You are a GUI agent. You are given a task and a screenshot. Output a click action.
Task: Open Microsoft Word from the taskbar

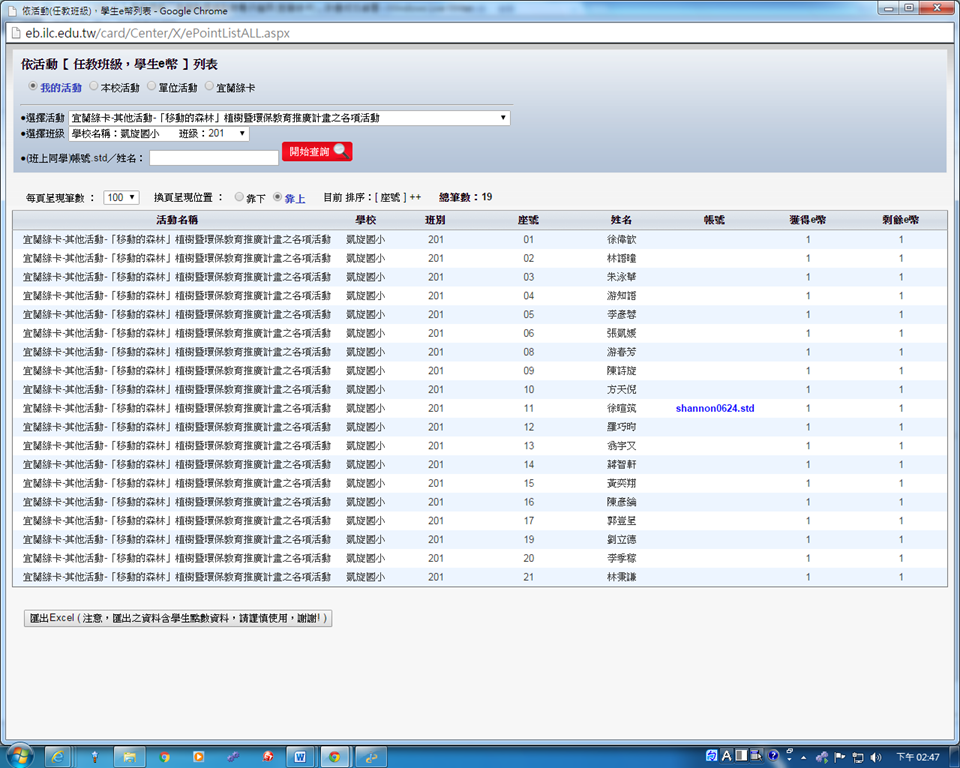click(x=300, y=756)
